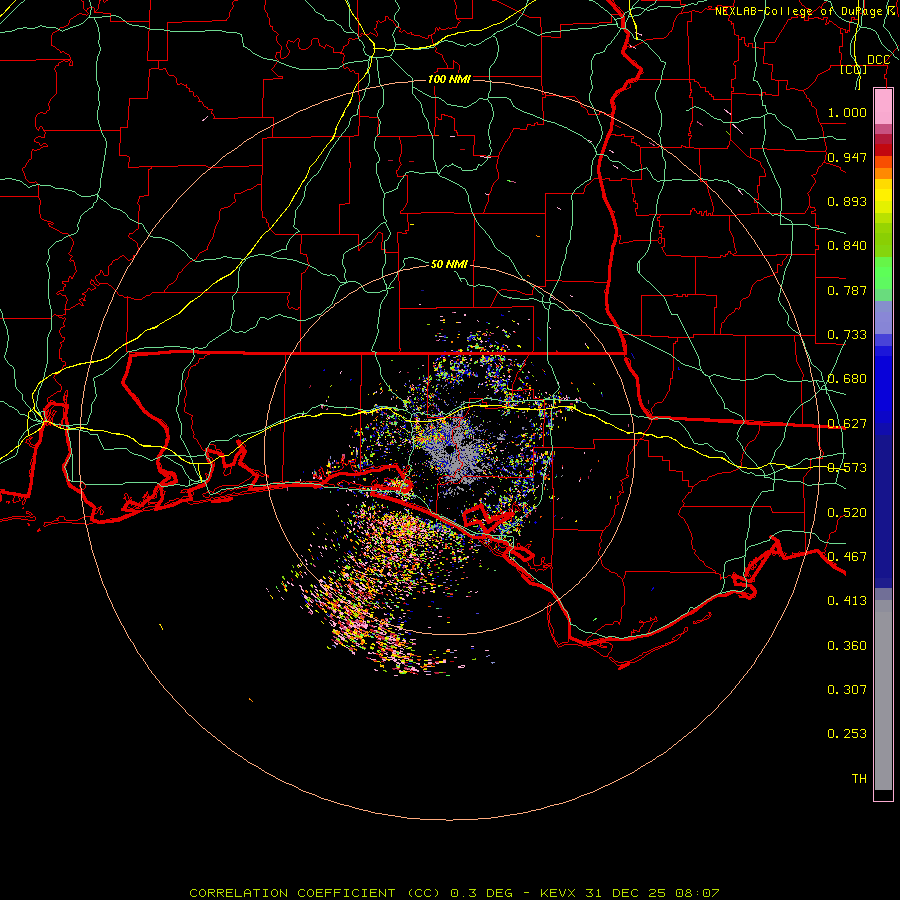This screenshot has width=900, height=900.
Task: Pick the bright green band of the color scale
Action: [883, 273]
